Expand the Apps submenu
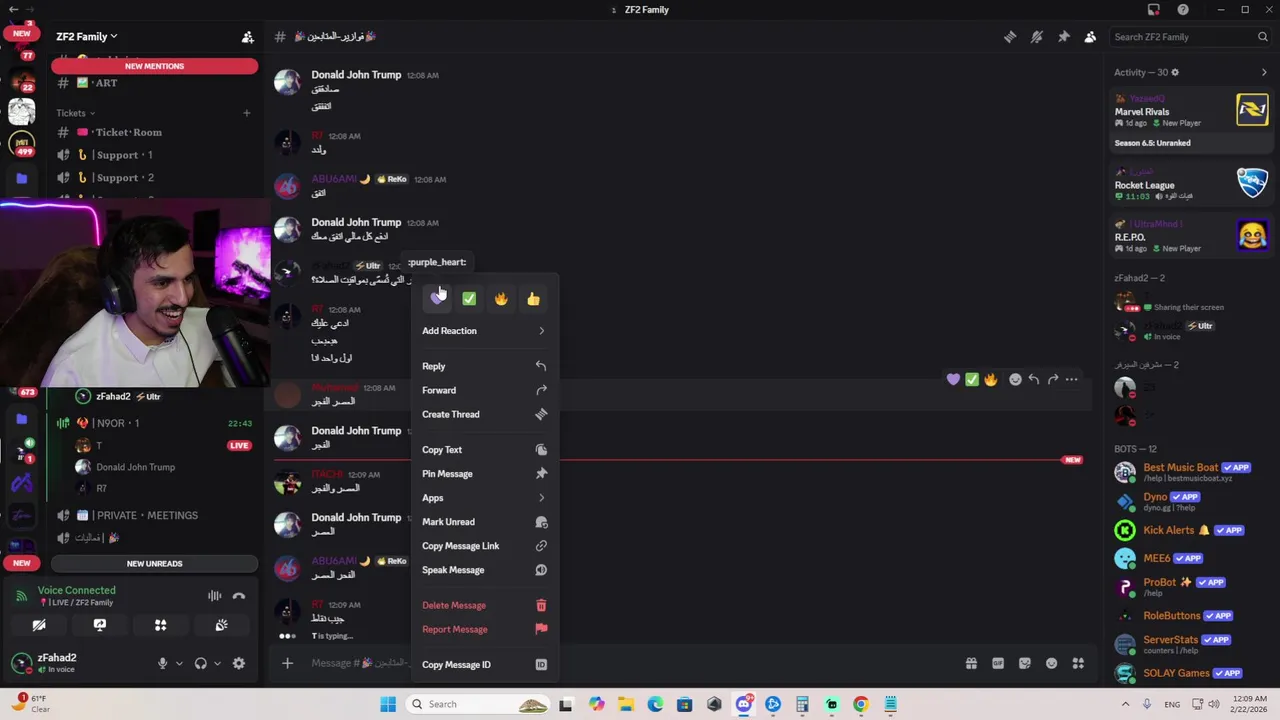Image resolution: width=1280 pixels, height=720 pixels. [x=484, y=498]
